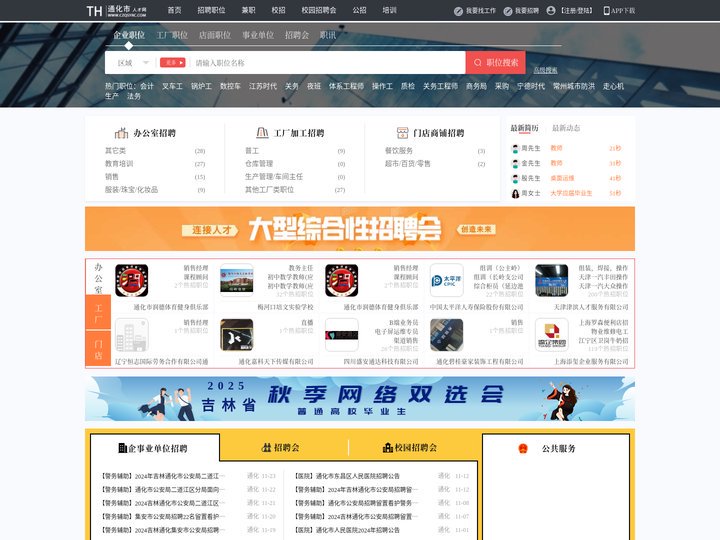Click hot keyword 叉车工
The width and height of the screenshot is (720, 540).
click(172, 86)
